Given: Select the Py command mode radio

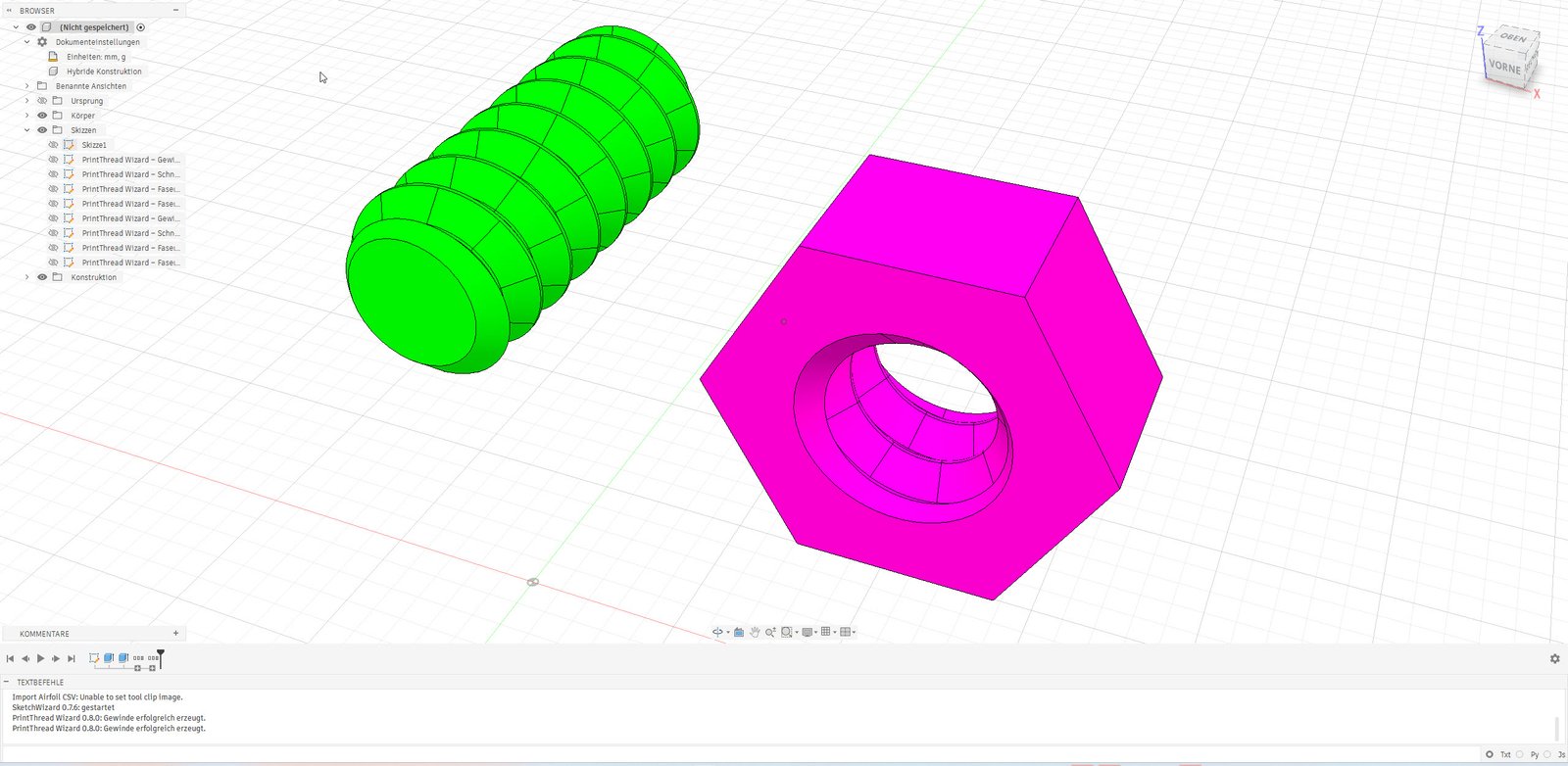Looking at the screenshot, I should tap(1520, 754).
